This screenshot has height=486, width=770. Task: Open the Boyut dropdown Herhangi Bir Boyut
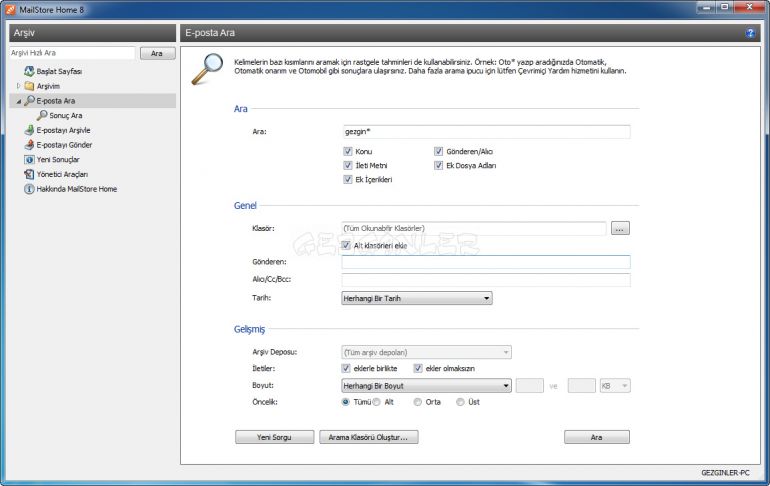[426, 386]
